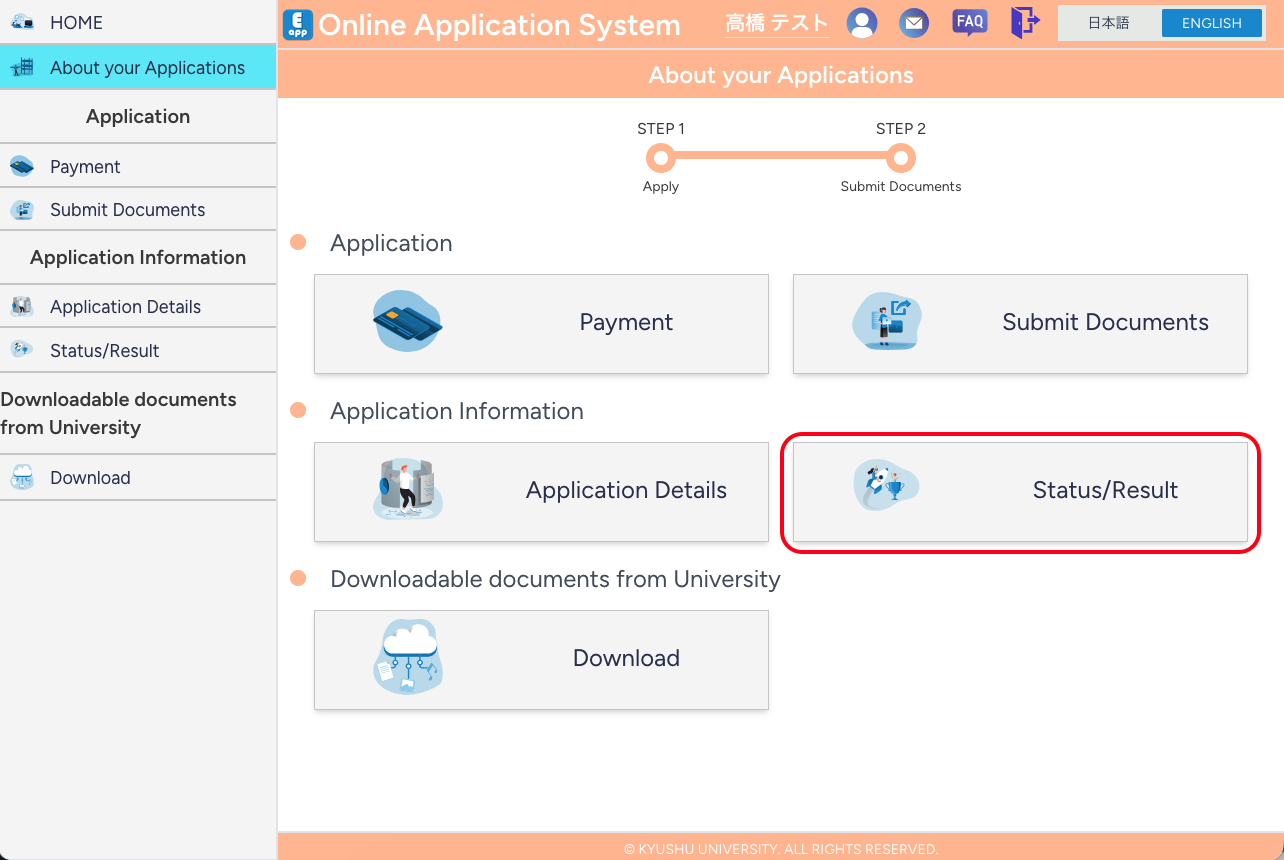The width and height of the screenshot is (1284, 860).
Task: Select the ENGLISH language option
Action: [x=1211, y=22]
